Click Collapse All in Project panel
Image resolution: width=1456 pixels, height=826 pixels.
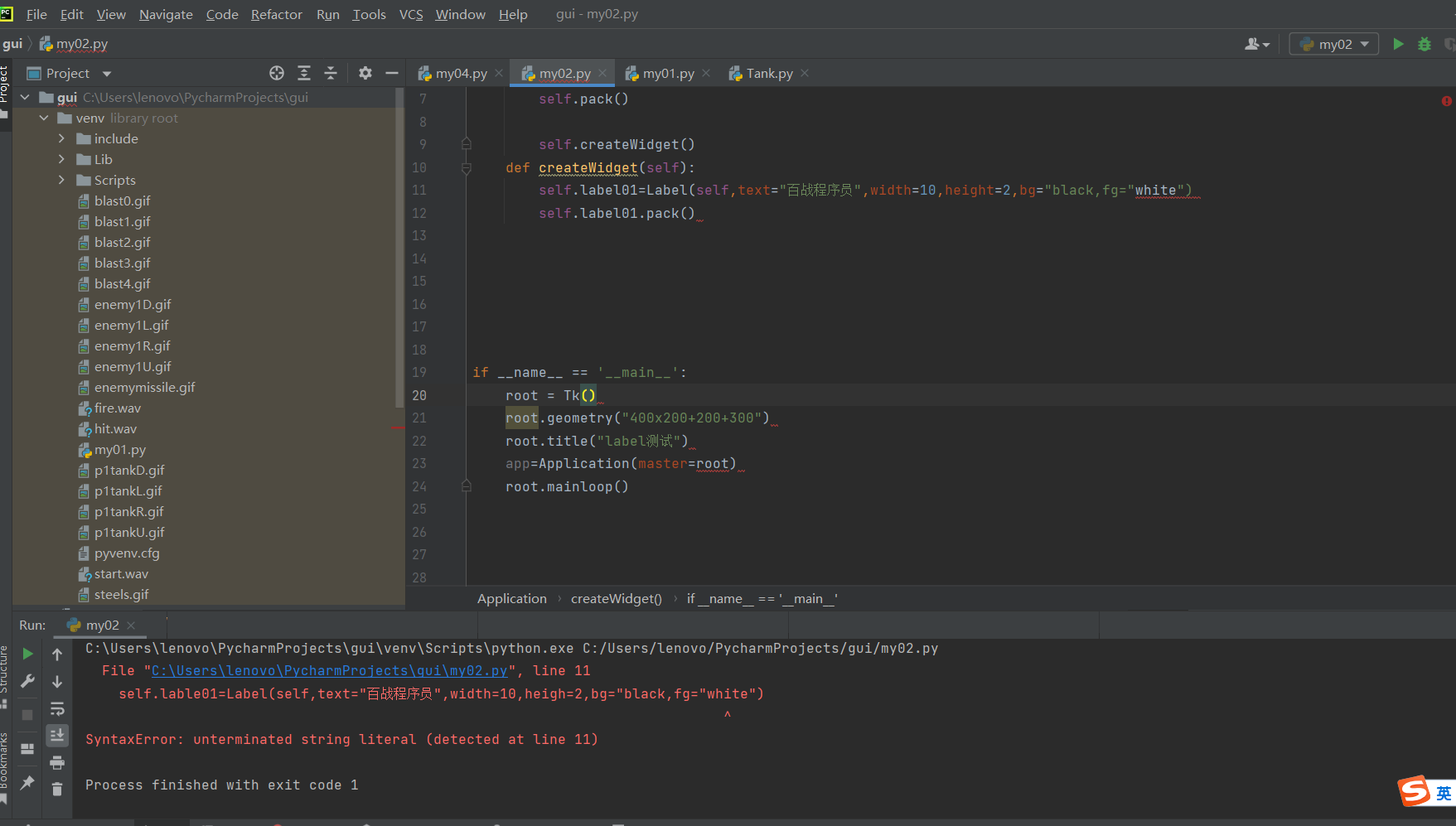(331, 73)
